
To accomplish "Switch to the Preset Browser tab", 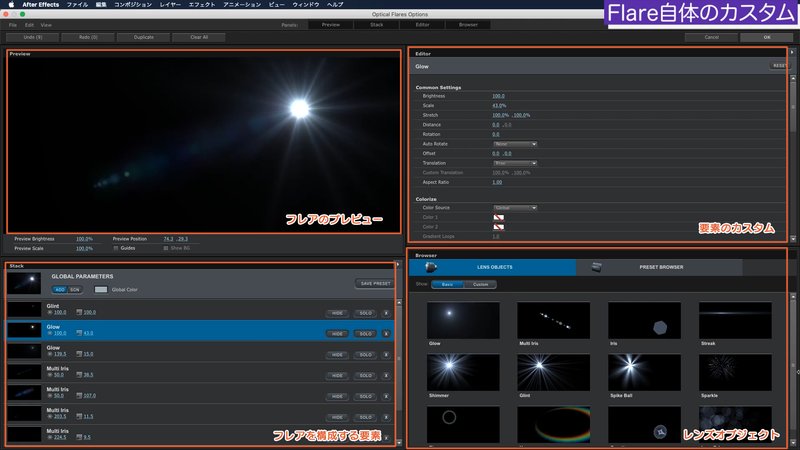I will (x=659, y=267).
